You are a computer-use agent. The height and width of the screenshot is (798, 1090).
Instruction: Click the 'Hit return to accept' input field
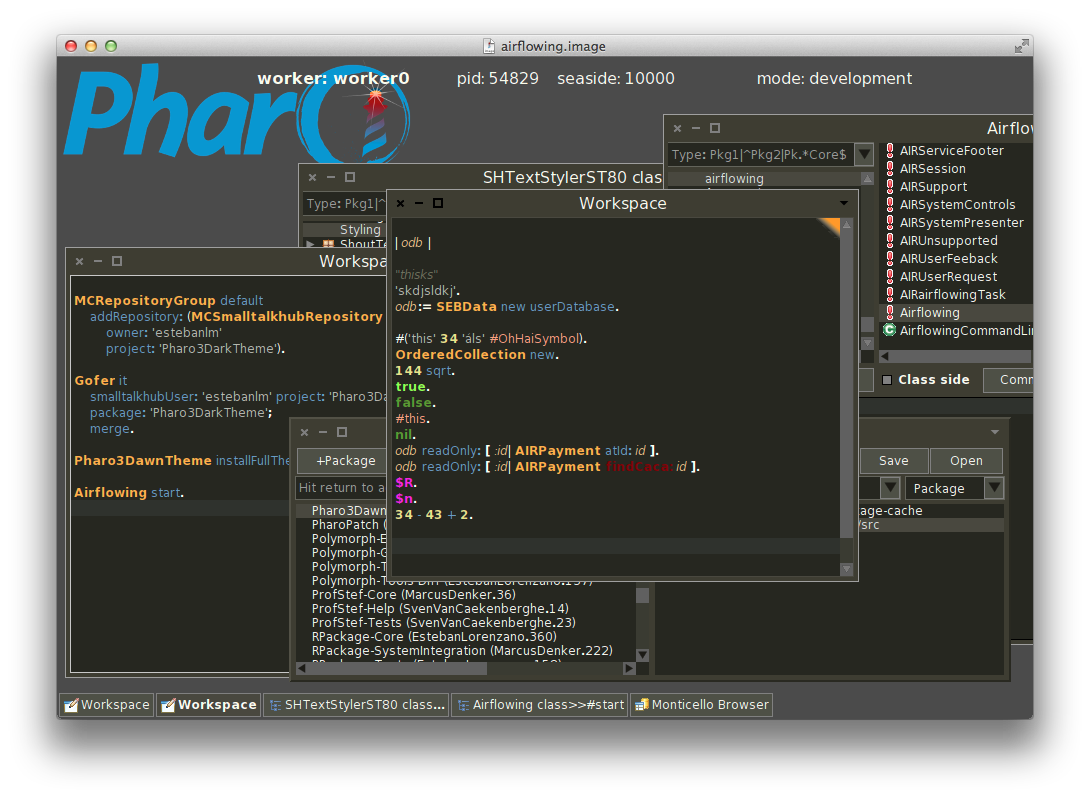tap(340, 487)
